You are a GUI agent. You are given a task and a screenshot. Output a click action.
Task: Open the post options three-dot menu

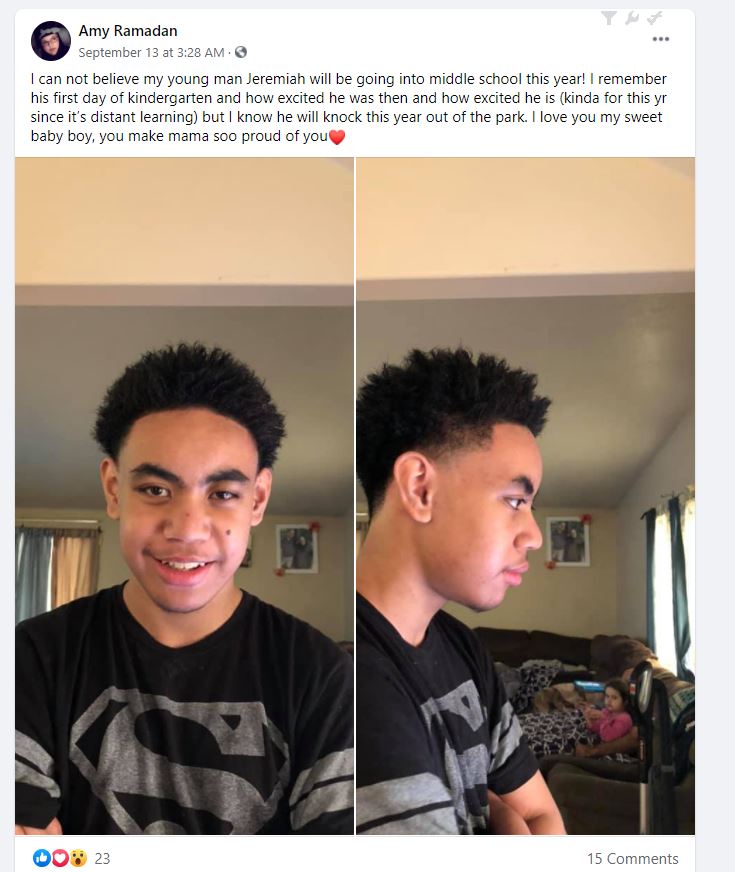(660, 39)
